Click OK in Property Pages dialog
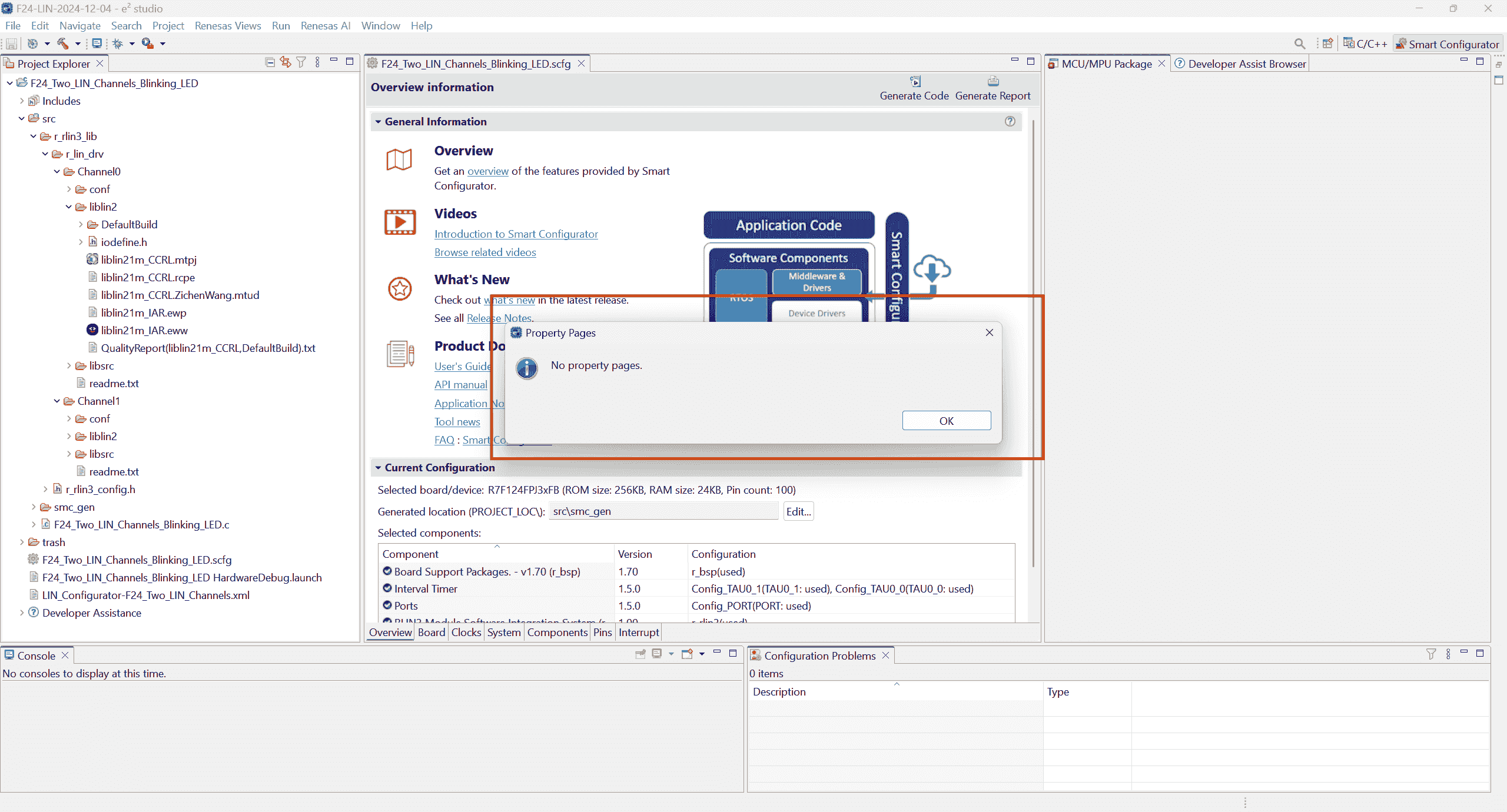This screenshot has height=812, width=1507. 946,421
